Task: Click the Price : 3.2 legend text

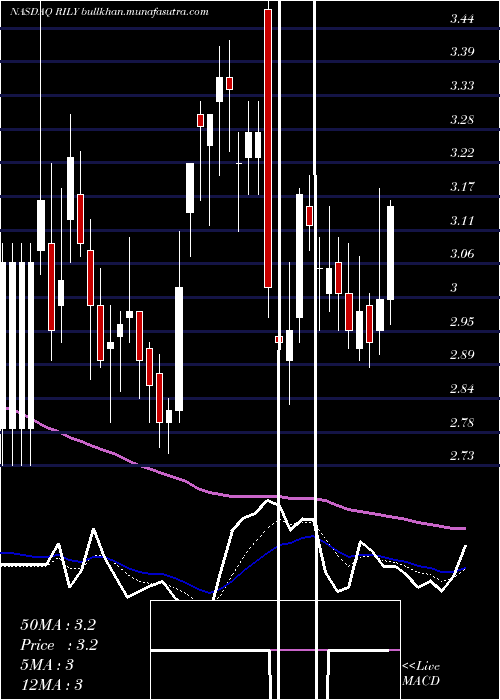Action: [59, 645]
